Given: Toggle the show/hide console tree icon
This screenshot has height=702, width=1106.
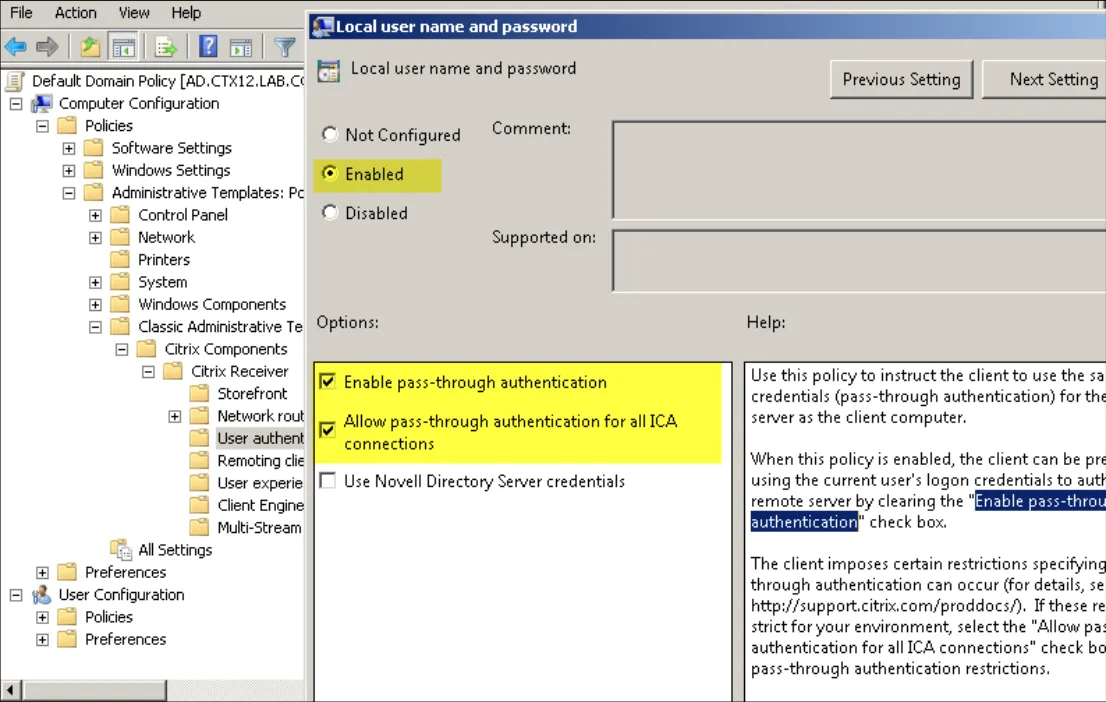Looking at the screenshot, I should click(x=123, y=47).
